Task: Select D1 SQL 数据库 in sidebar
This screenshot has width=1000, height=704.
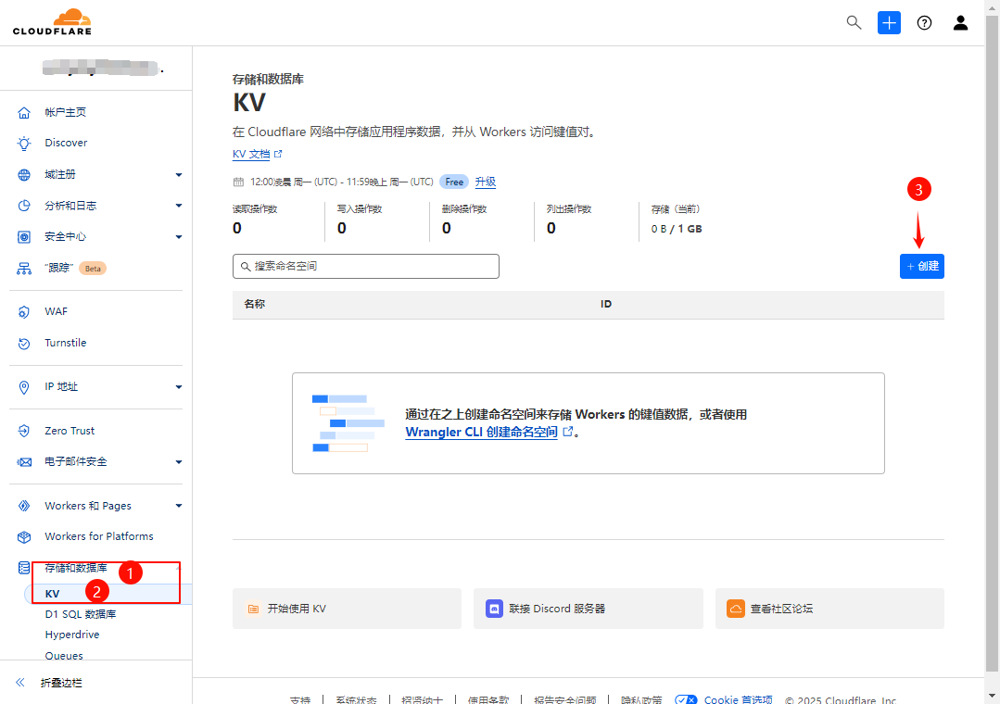Action: pos(80,614)
